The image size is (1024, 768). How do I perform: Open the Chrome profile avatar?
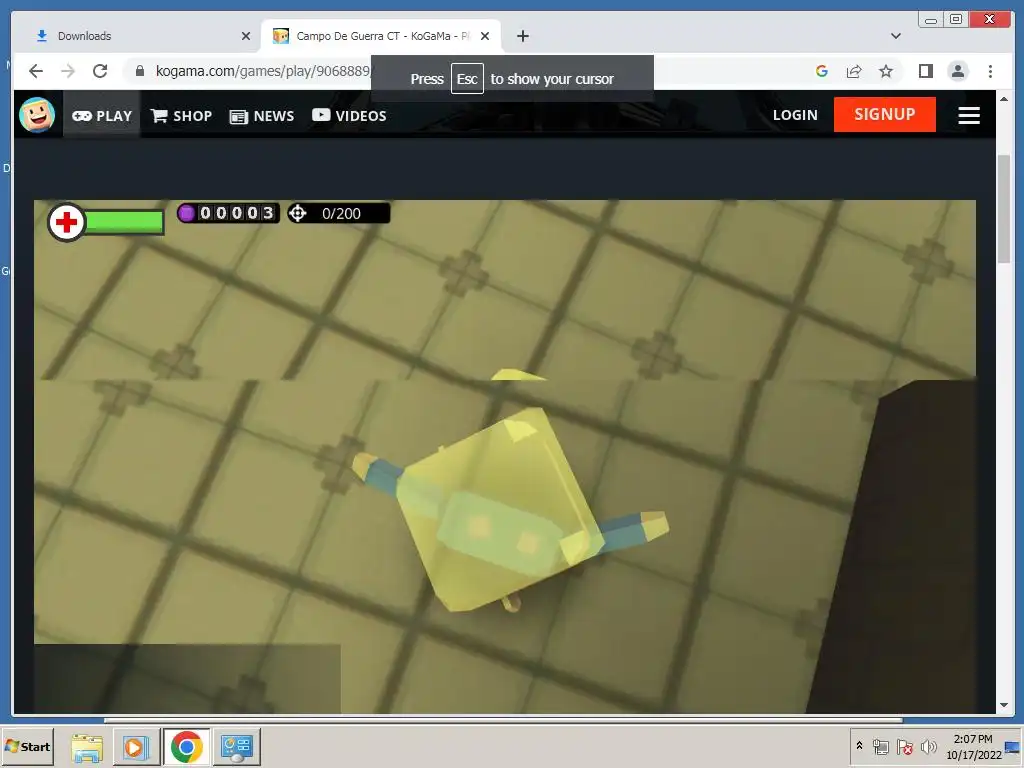(x=957, y=71)
